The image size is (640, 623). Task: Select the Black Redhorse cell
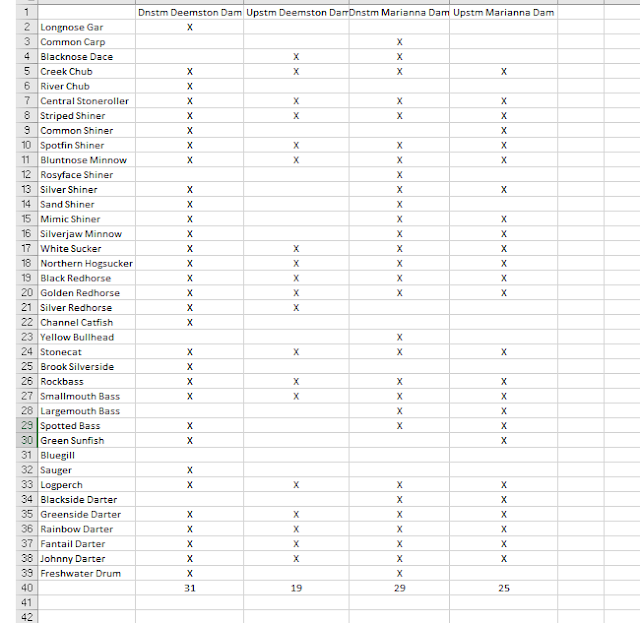[87, 278]
